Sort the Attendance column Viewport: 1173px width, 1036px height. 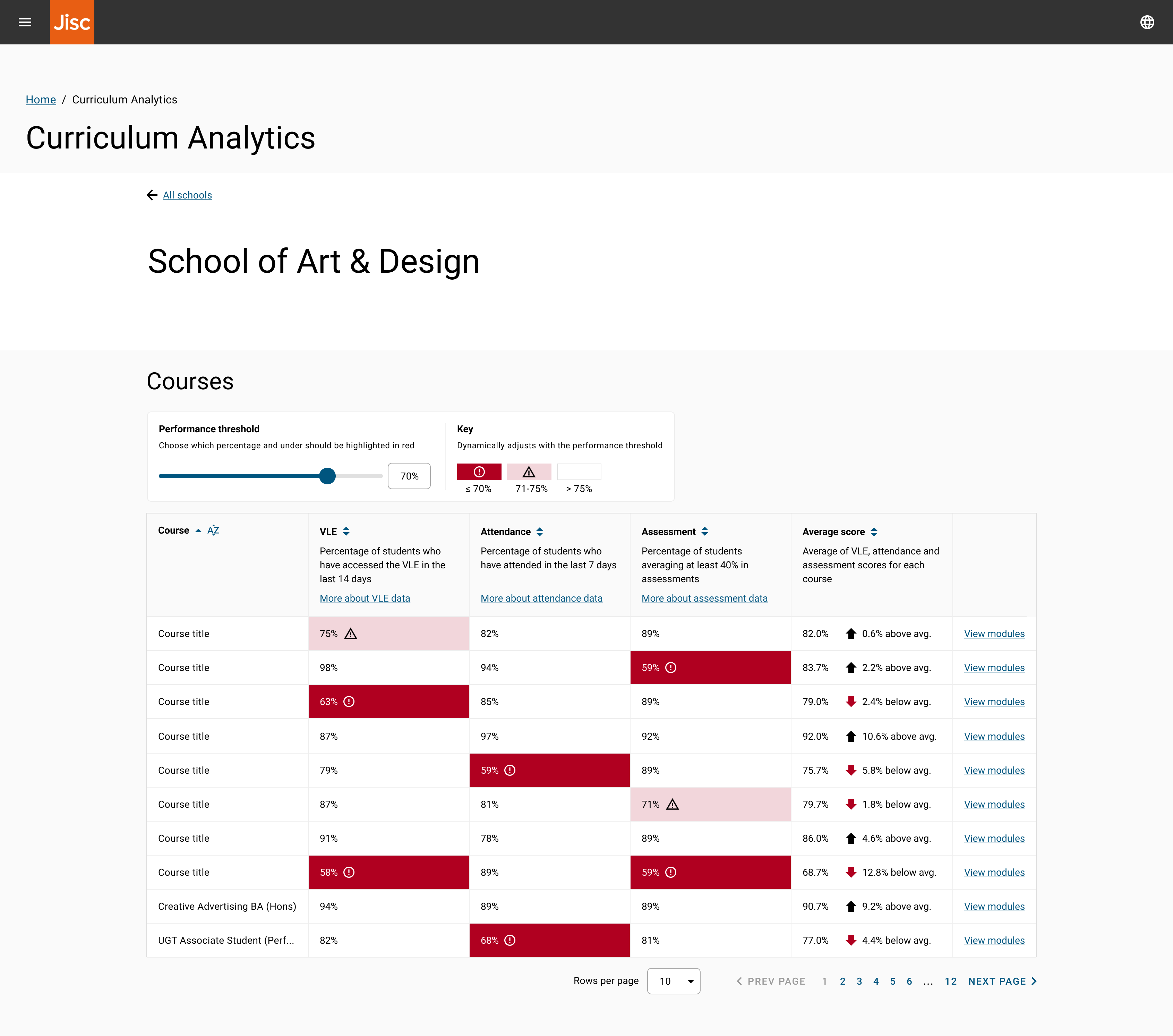pos(539,532)
